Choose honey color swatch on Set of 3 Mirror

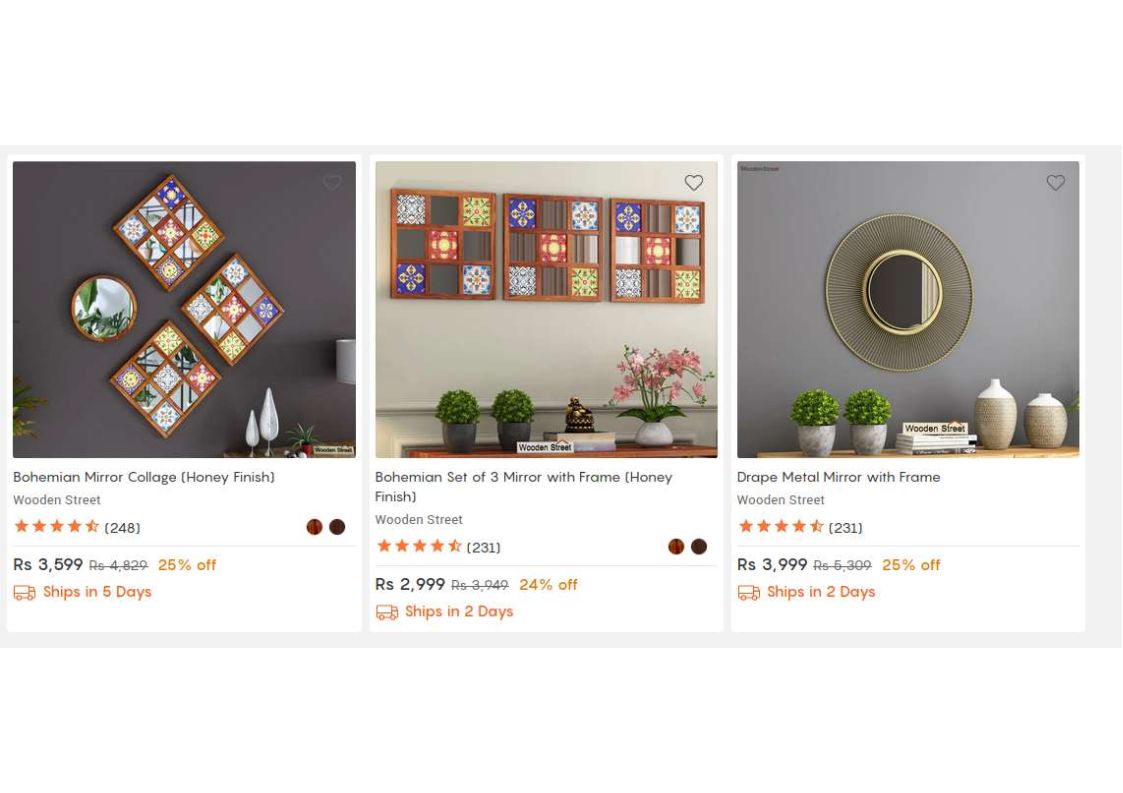(676, 547)
